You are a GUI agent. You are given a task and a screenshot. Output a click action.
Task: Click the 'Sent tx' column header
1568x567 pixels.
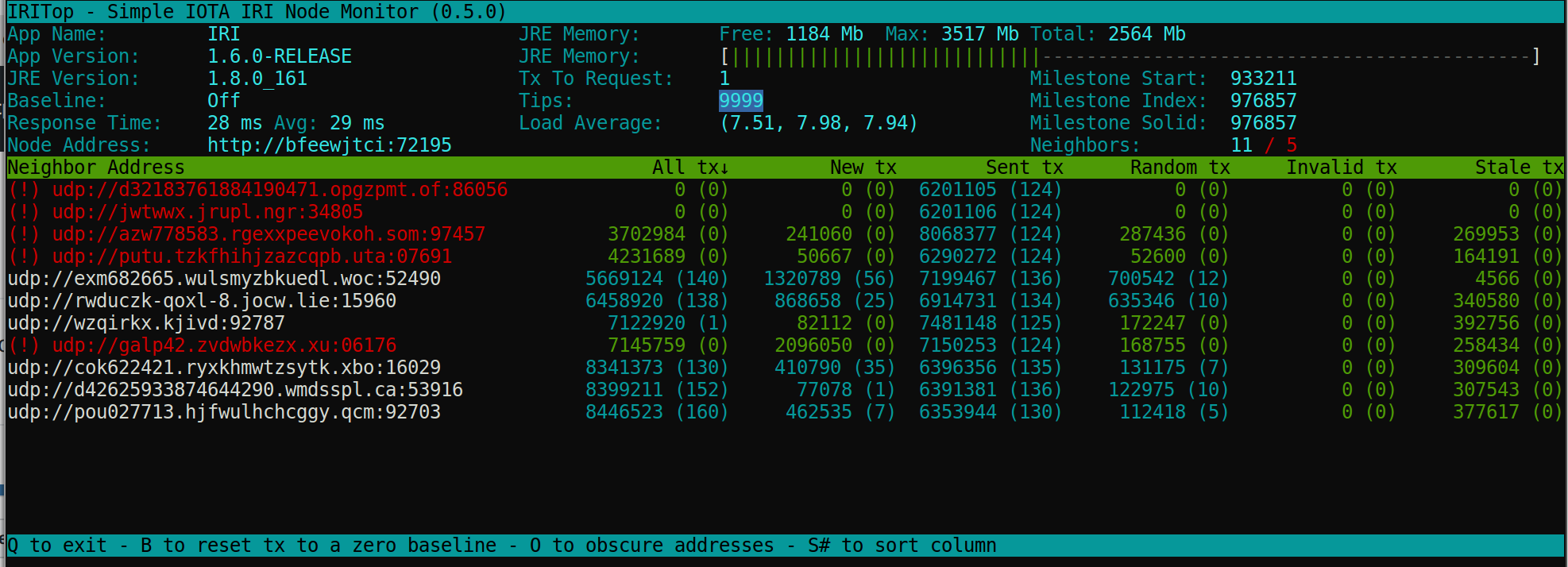click(x=1024, y=168)
